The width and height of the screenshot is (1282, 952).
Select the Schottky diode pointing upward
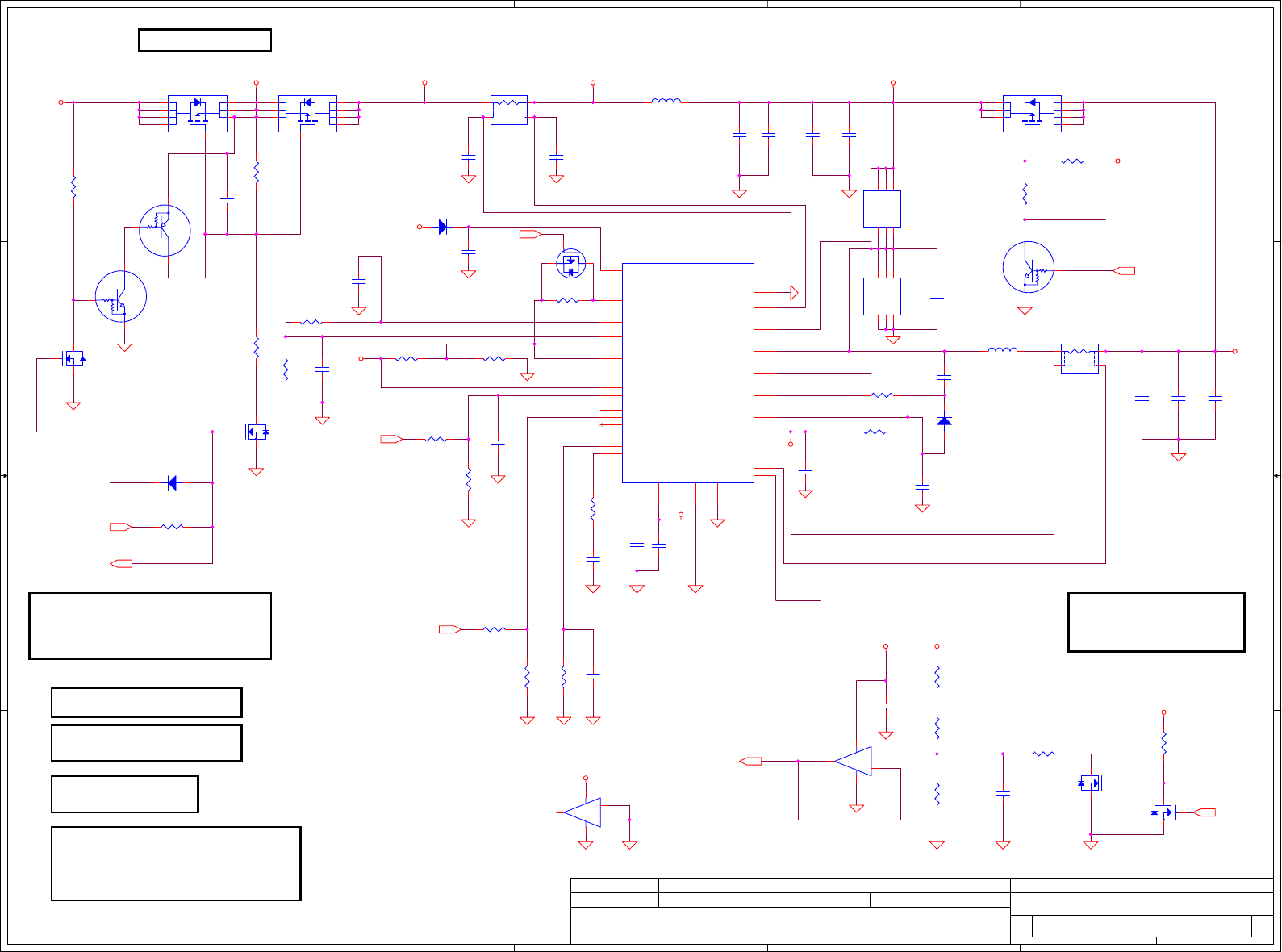point(944,421)
